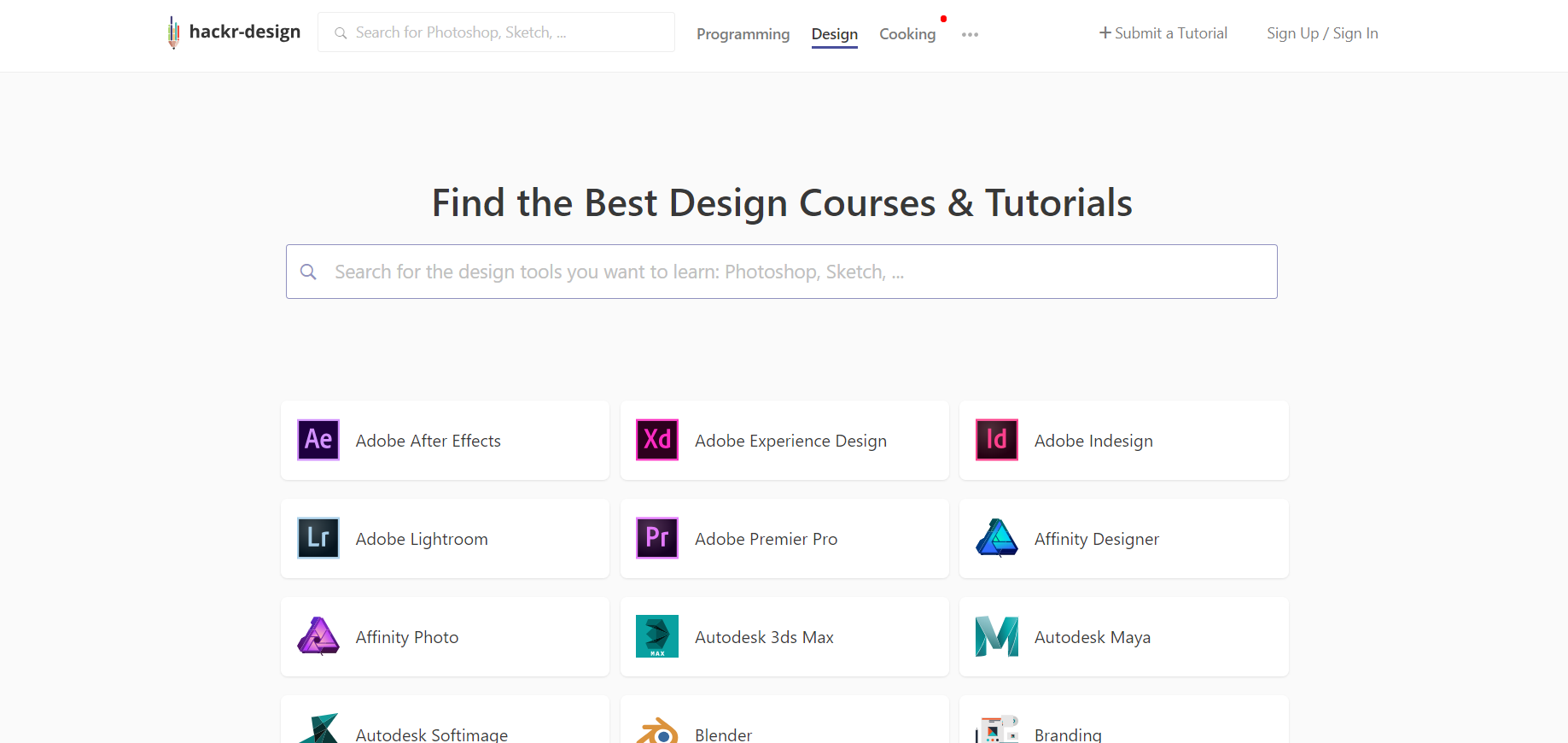Screen dimensions: 1568x743
Task: Open the Adobe Premier Pro text label
Action: [x=766, y=539]
